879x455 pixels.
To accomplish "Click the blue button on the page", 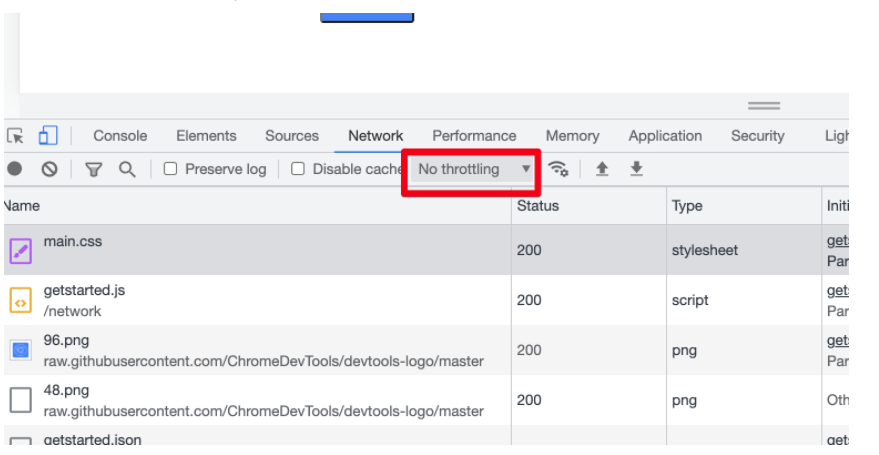I will [367, 17].
